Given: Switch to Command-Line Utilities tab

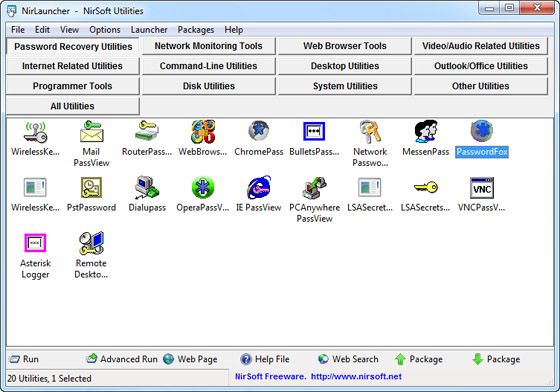Looking at the screenshot, I should point(209,66).
